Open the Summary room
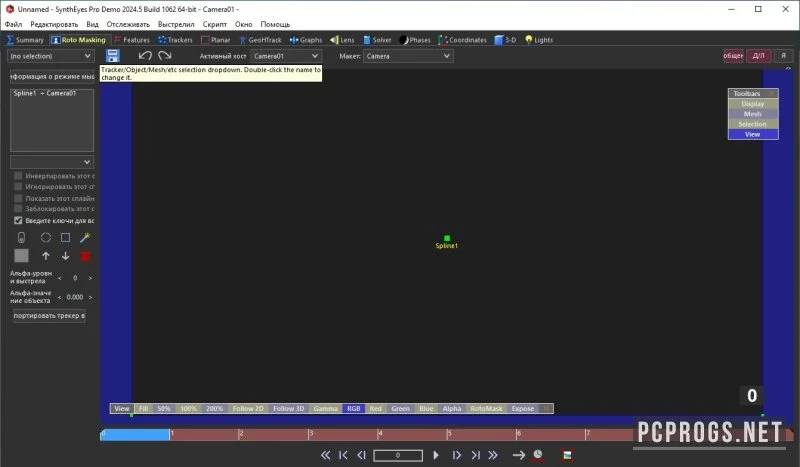800x467 pixels. pyautogui.click(x=26, y=40)
